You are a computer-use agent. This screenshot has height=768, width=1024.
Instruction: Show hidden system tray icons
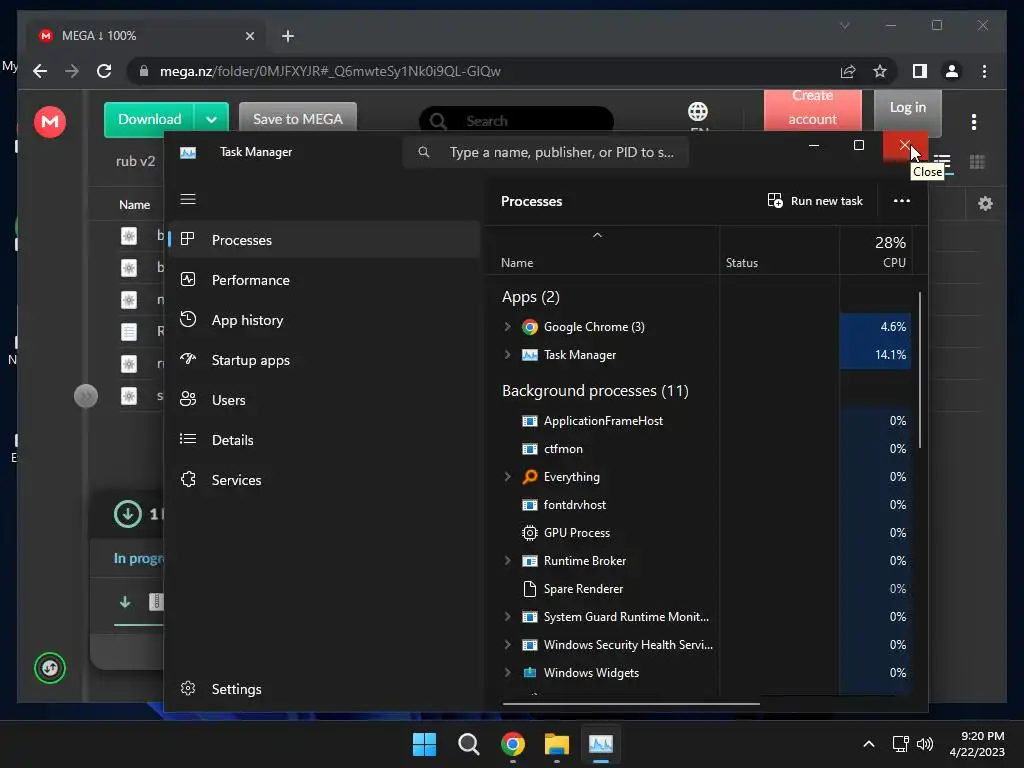click(x=869, y=744)
